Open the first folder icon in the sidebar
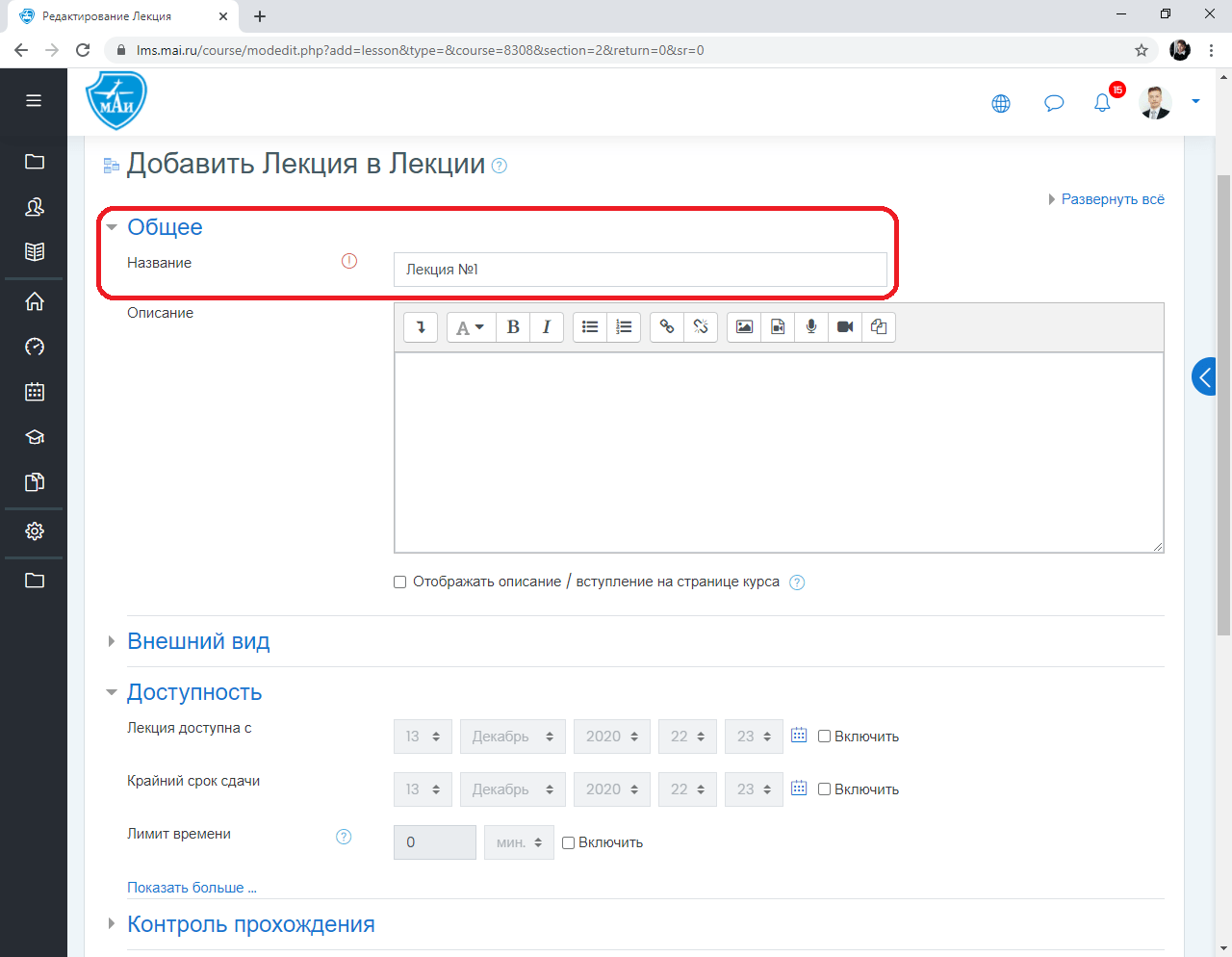The height and width of the screenshot is (957, 1232). coord(35,162)
